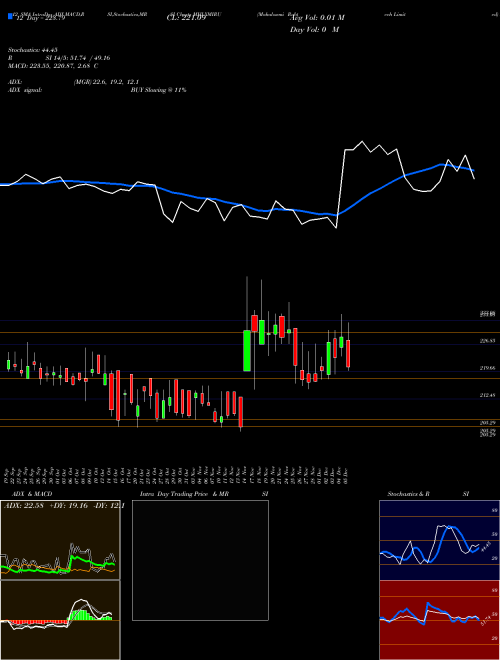Open the red RSI mini chart
The image size is (500, 660).
pyautogui.click(x=439, y=620)
